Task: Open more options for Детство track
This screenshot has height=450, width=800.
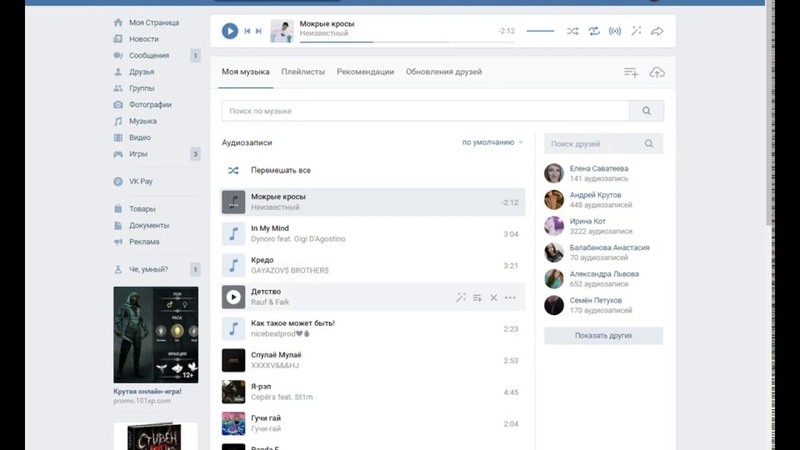Action: coord(510,297)
